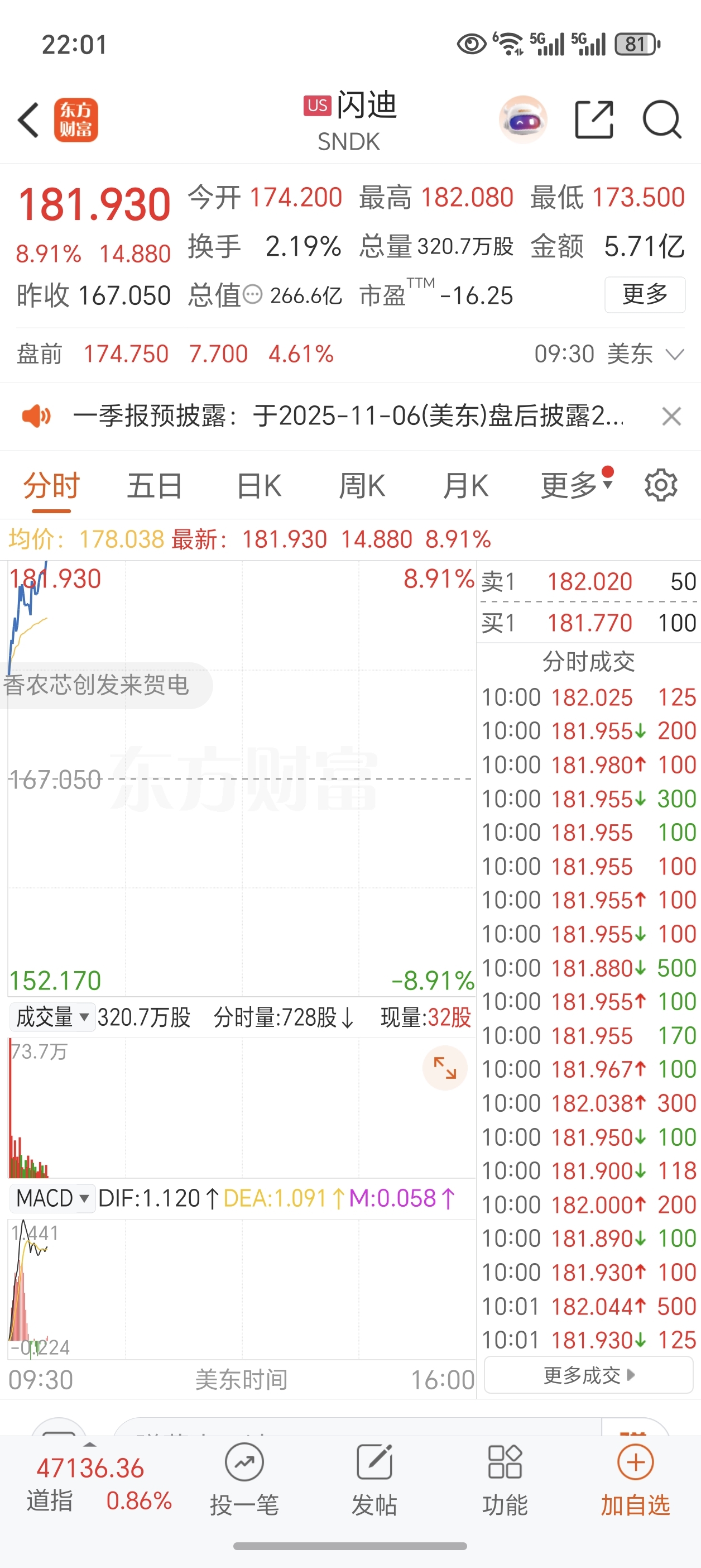Select the 分时 tab
The height and width of the screenshot is (1568, 701).
point(52,486)
